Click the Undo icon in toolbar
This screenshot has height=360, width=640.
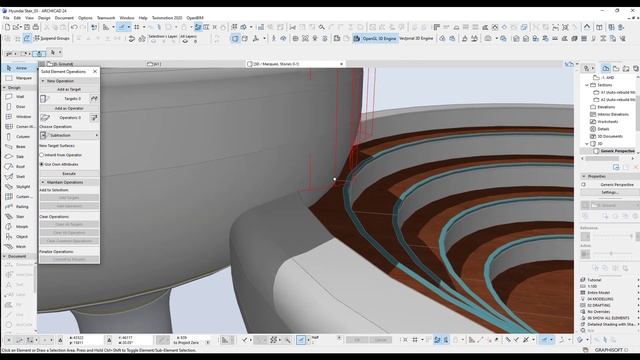74,27
